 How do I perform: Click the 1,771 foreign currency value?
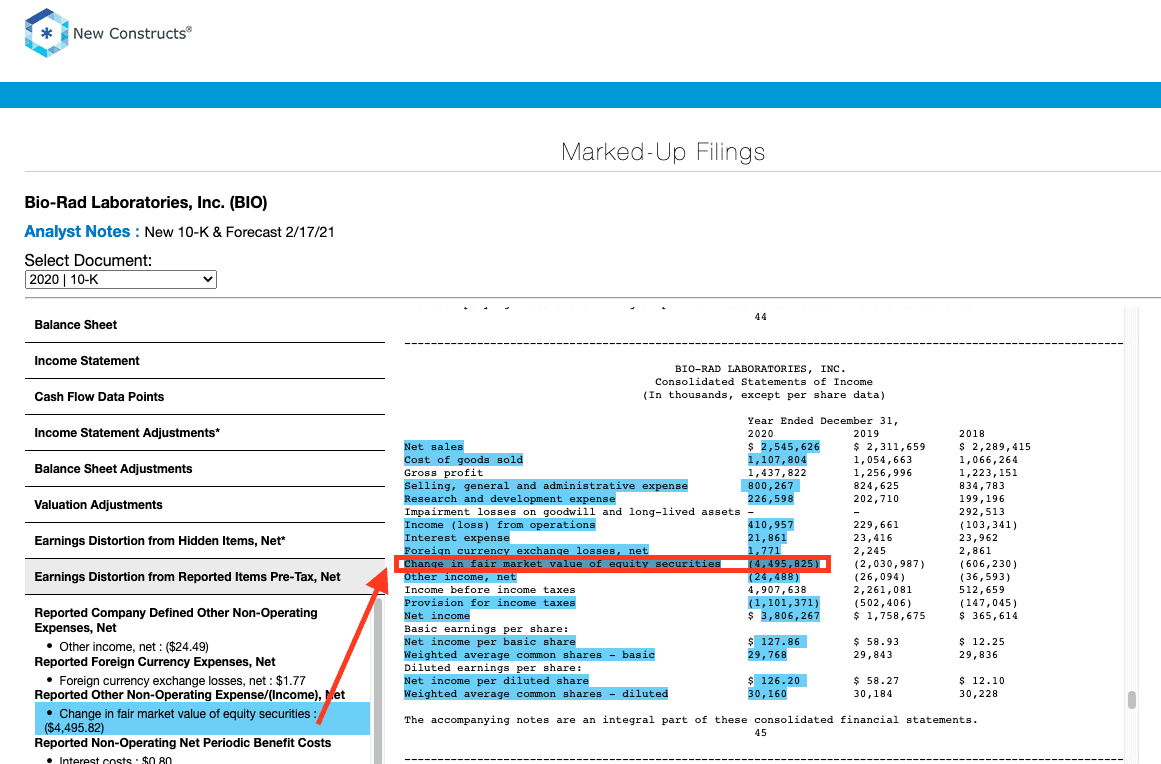(x=763, y=551)
